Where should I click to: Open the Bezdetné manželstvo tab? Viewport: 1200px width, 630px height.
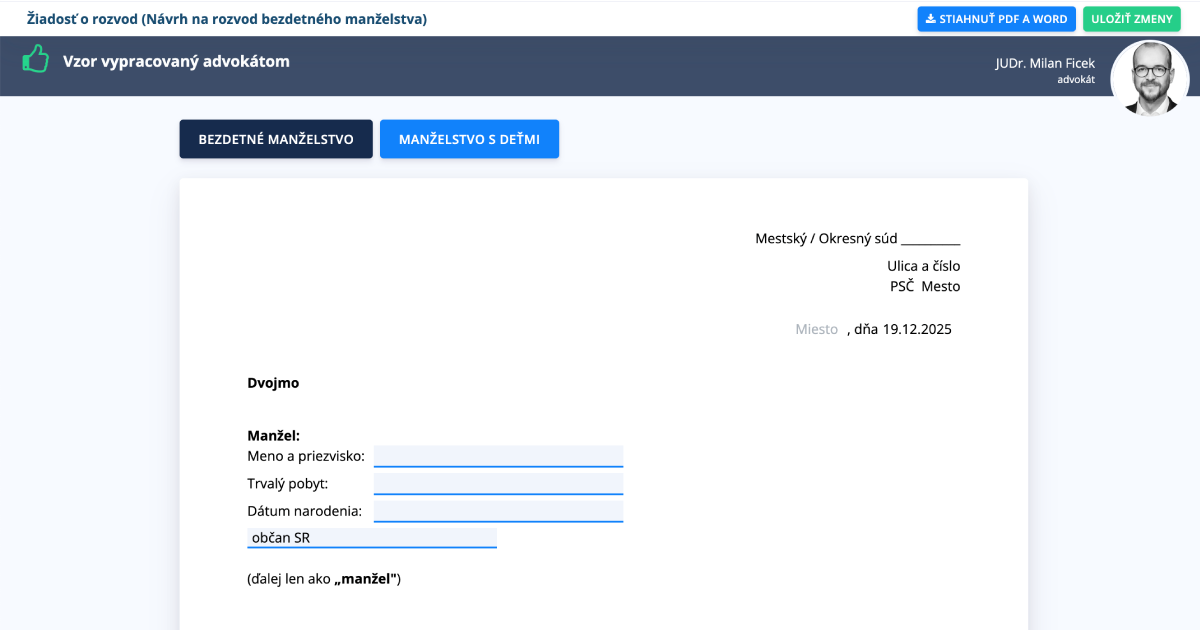[x=276, y=139]
